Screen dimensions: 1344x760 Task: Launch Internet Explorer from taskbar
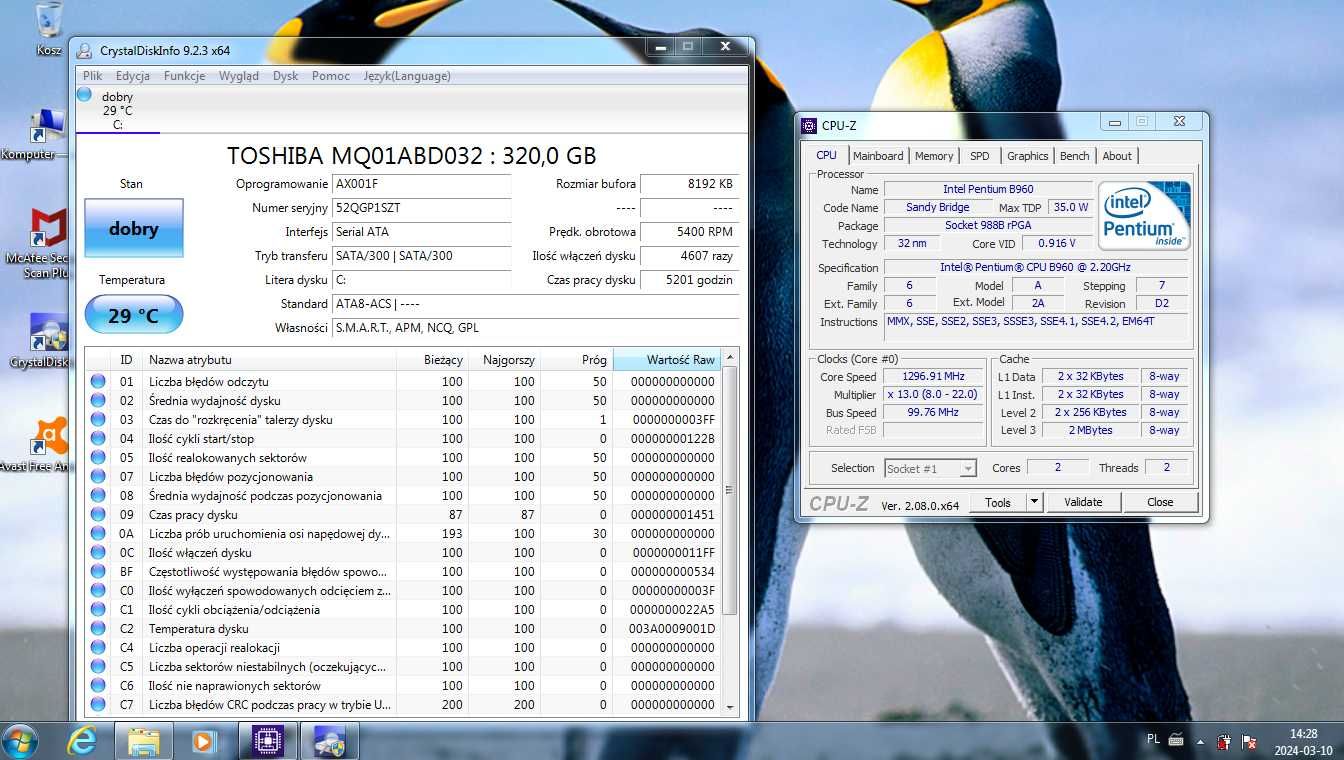tap(82, 741)
